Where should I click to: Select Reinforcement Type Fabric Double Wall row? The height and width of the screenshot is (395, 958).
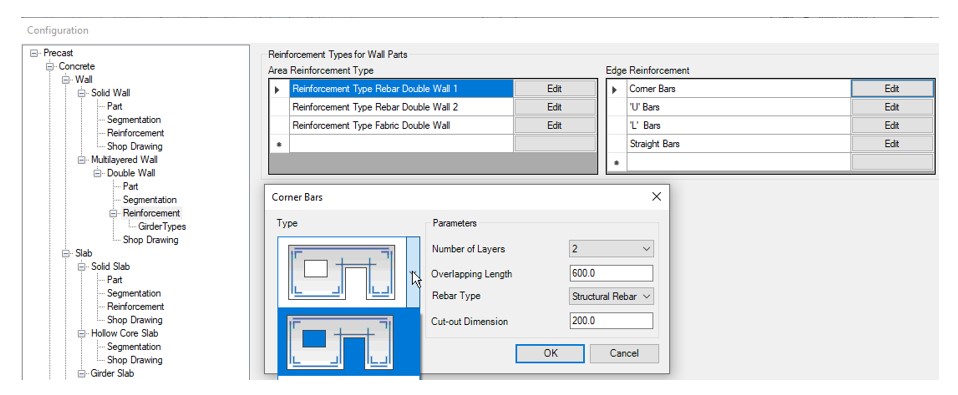[x=401, y=126]
